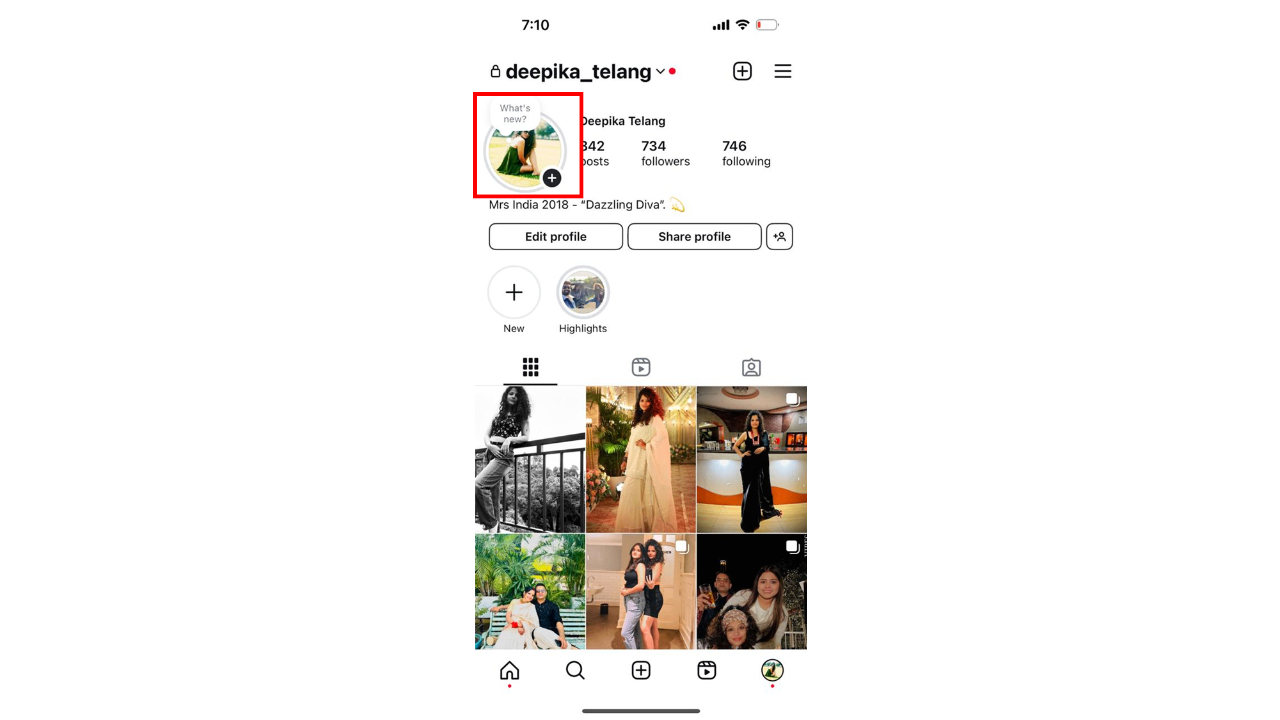Open Search from the bottom navigation
1280x720 pixels.
pyautogui.click(x=575, y=671)
